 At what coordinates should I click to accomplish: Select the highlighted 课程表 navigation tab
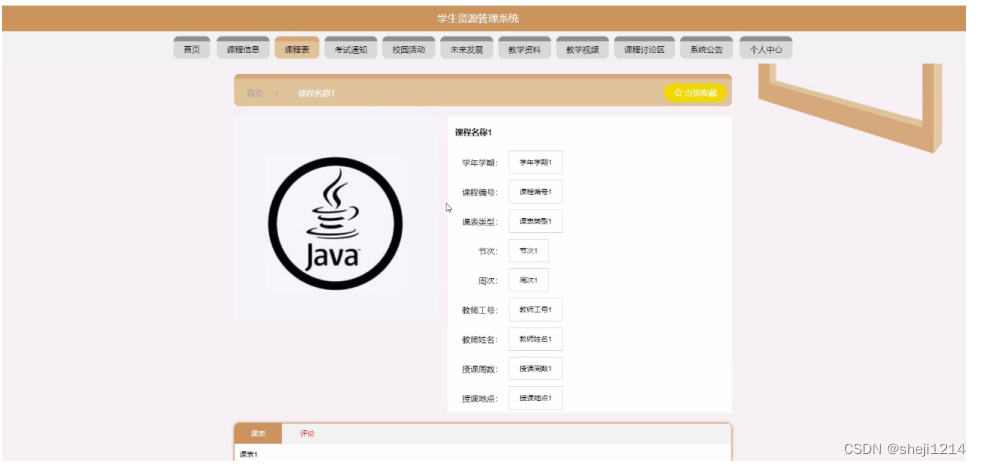tap(297, 49)
